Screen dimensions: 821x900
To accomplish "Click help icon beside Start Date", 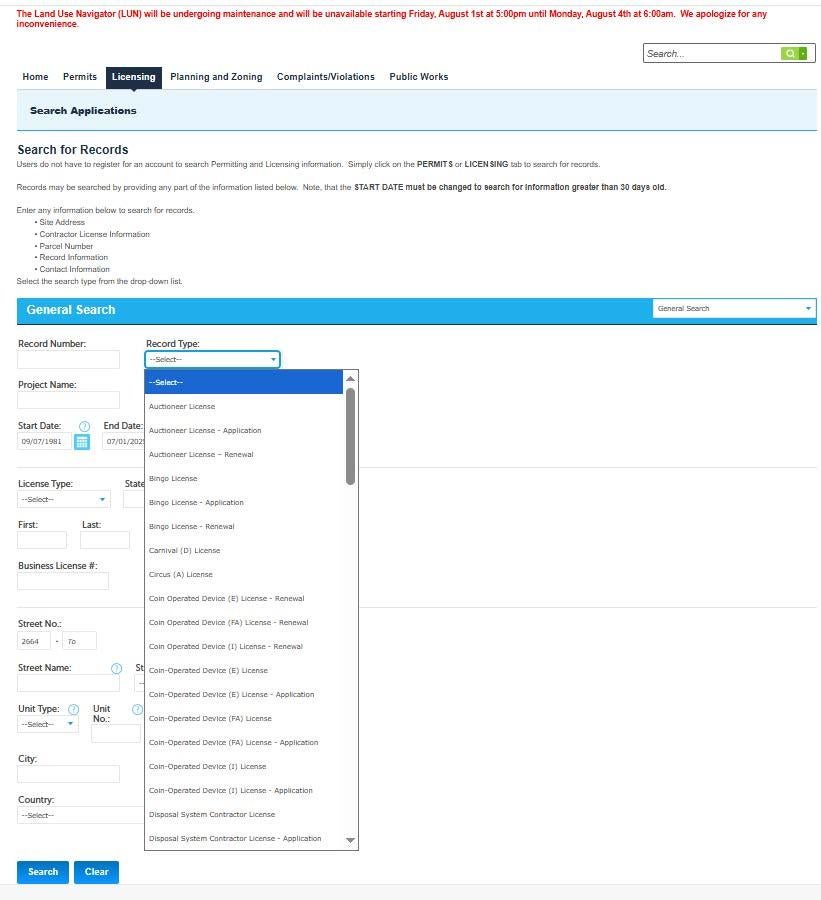I will 84,426.
